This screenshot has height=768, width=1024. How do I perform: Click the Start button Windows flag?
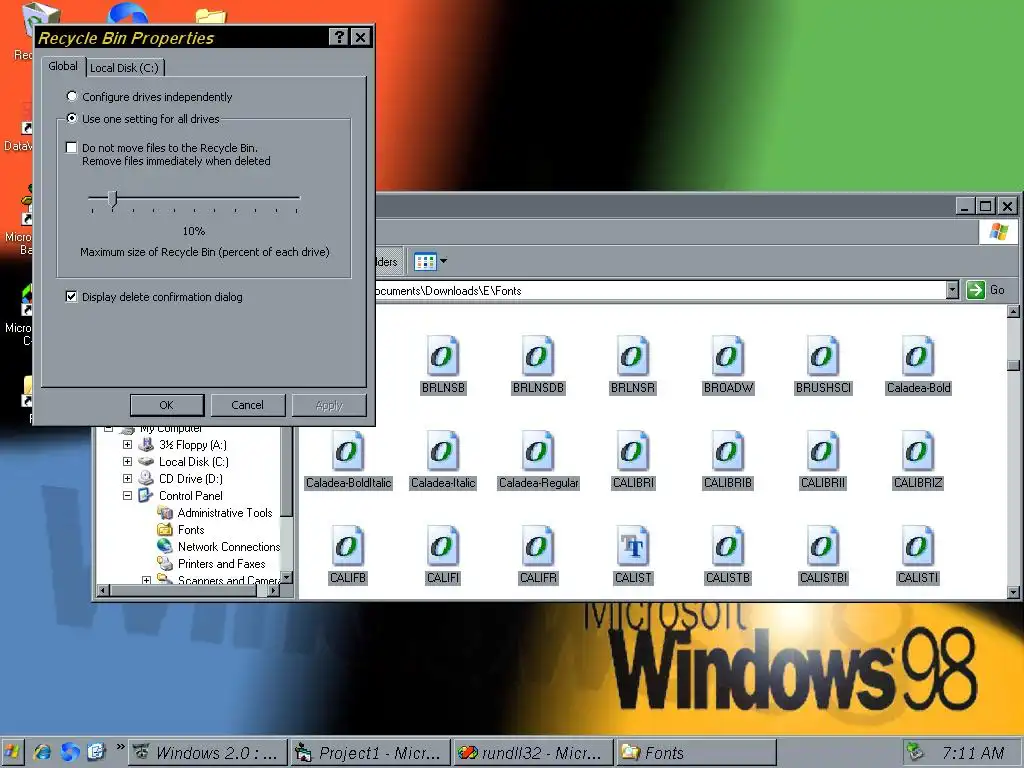click(x=12, y=752)
